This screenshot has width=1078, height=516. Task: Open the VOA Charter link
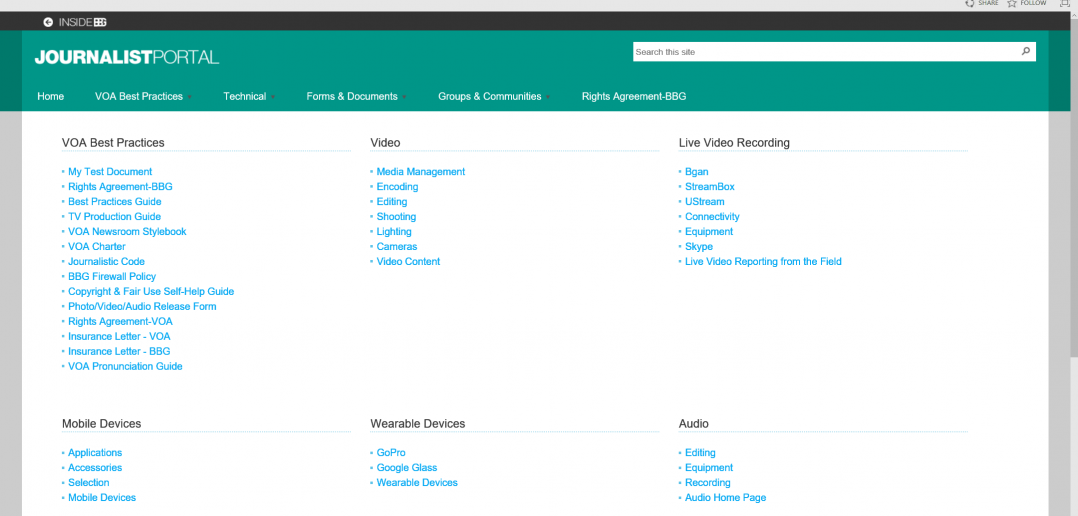pyautogui.click(x=97, y=247)
